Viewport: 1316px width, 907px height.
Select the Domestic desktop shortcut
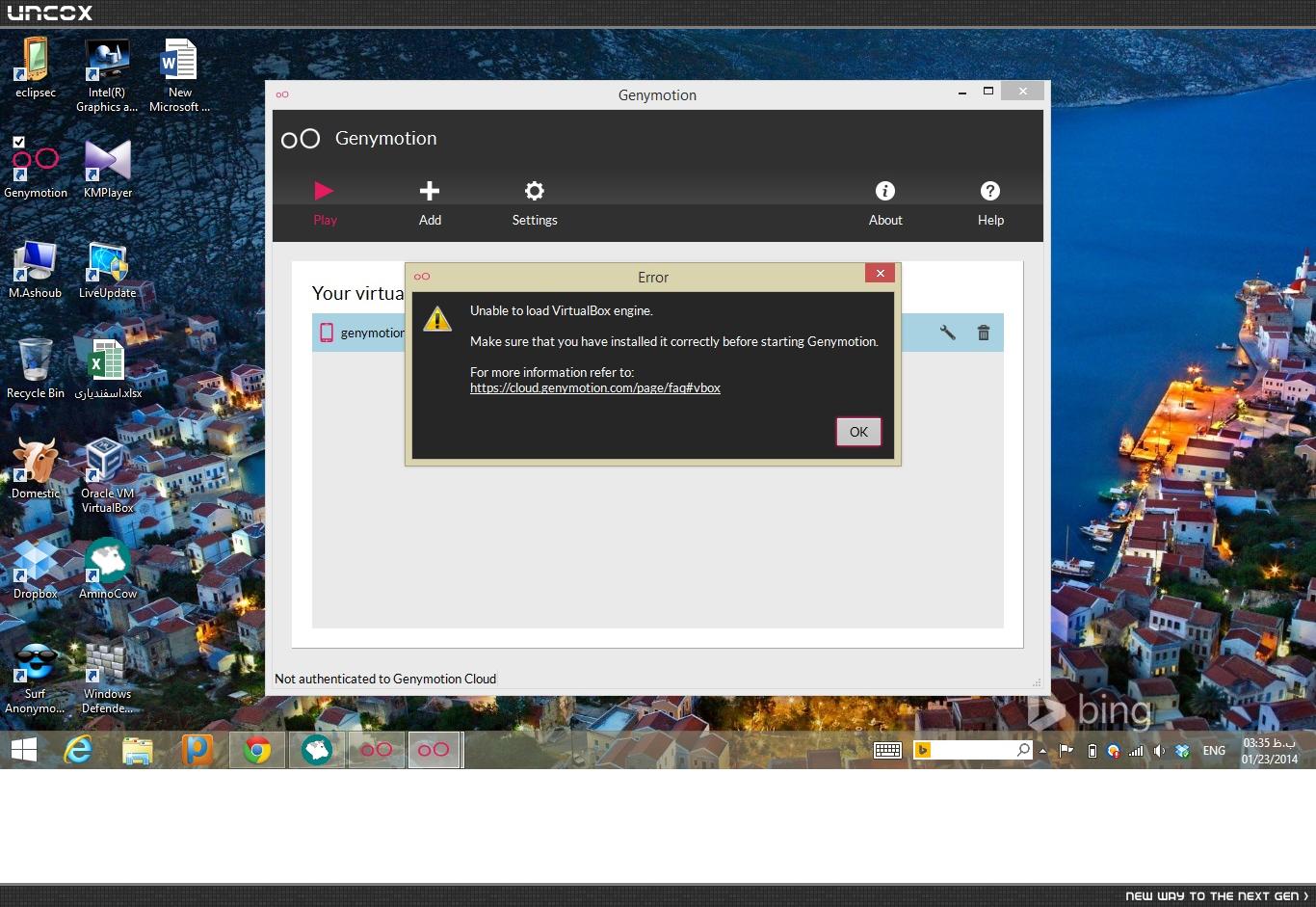36,468
